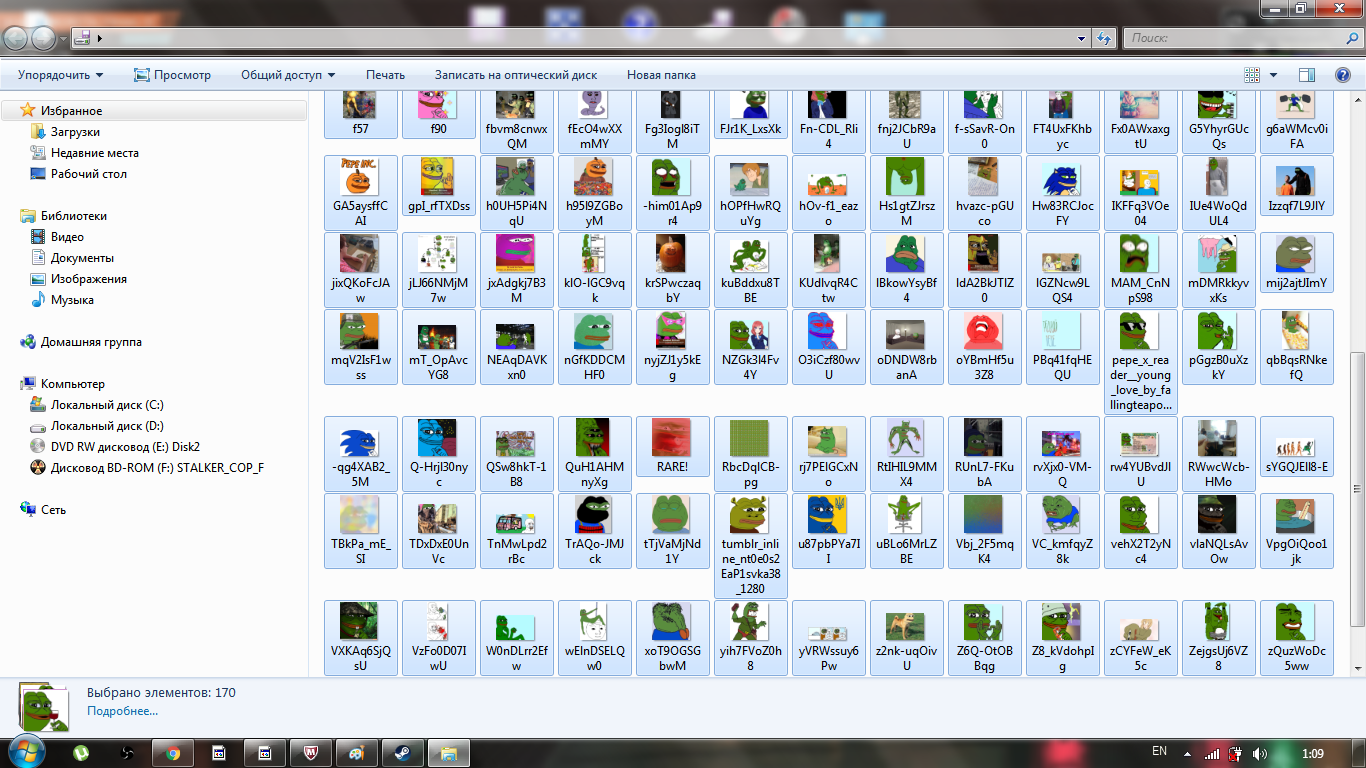The height and width of the screenshot is (768, 1366).
Task: Select the RARE! image file
Action: 672,445
